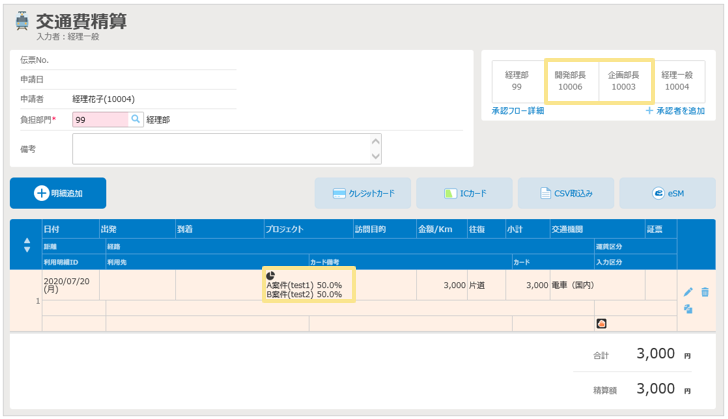Open the 承認フロー詳細 link
This screenshot has height=419, width=728.
click(518, 111)
